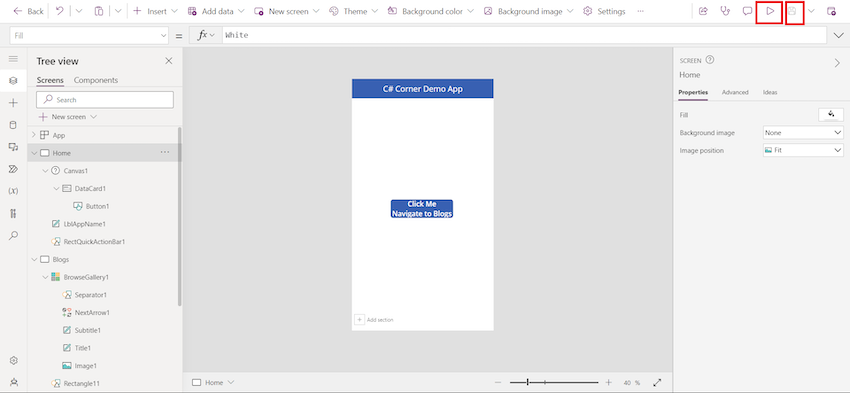Image resolution: width=850 pixels, height=393 pixels.
Task: Click the fit to window icon
Action: [657, 382]
